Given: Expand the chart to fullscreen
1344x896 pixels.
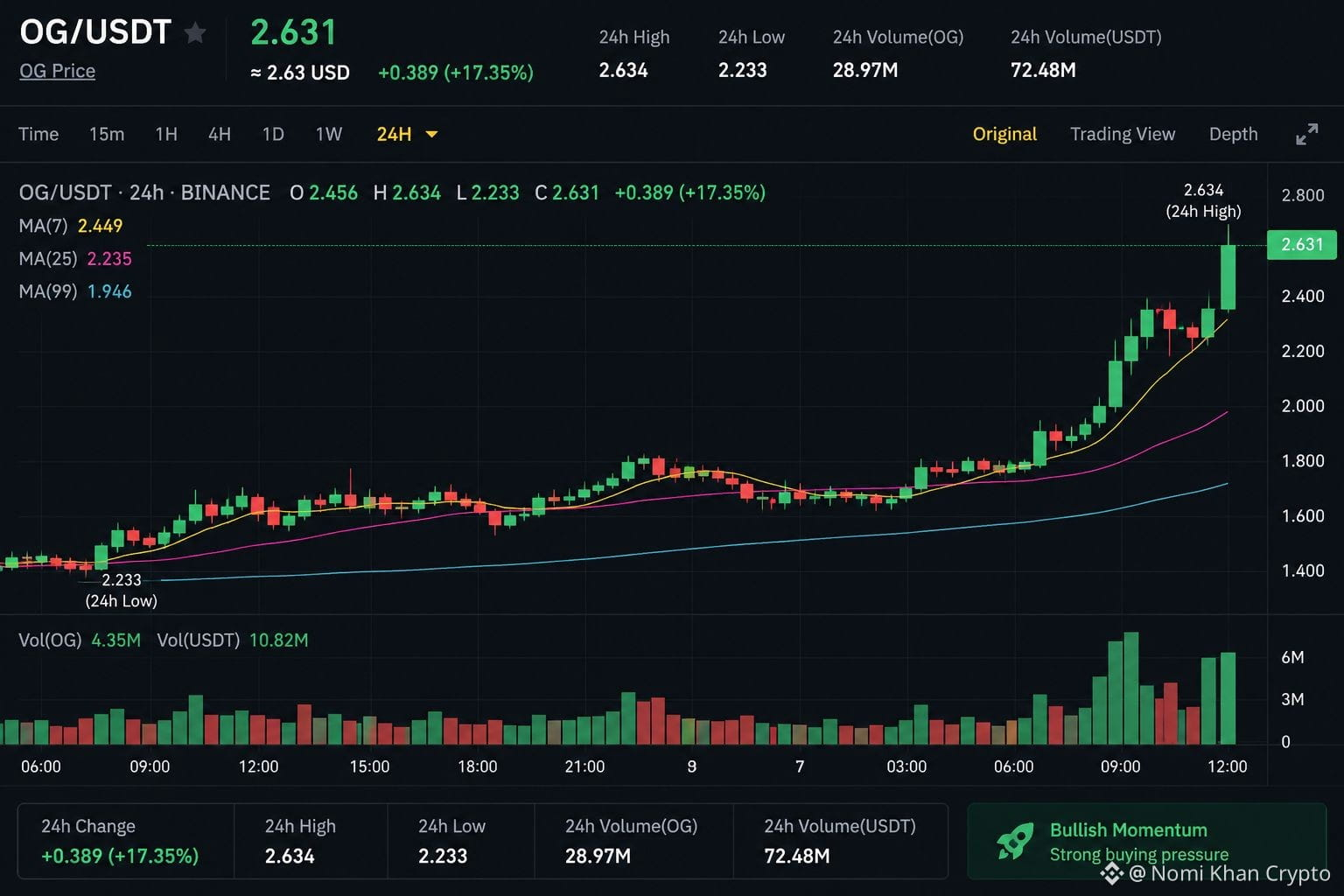Looking at the screenshot, I should pyautogui.click(x=1306, y=134).
